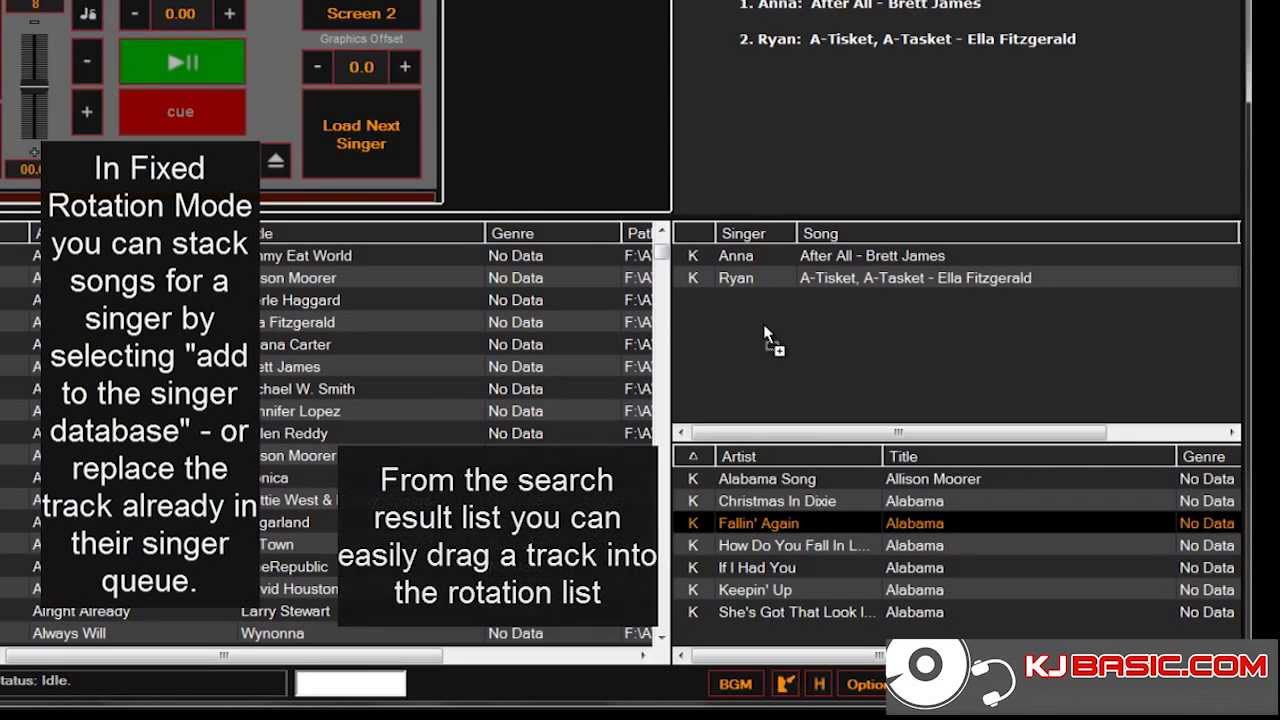
Task: Select 'Alabama Song' in search results
Action: 767,479
